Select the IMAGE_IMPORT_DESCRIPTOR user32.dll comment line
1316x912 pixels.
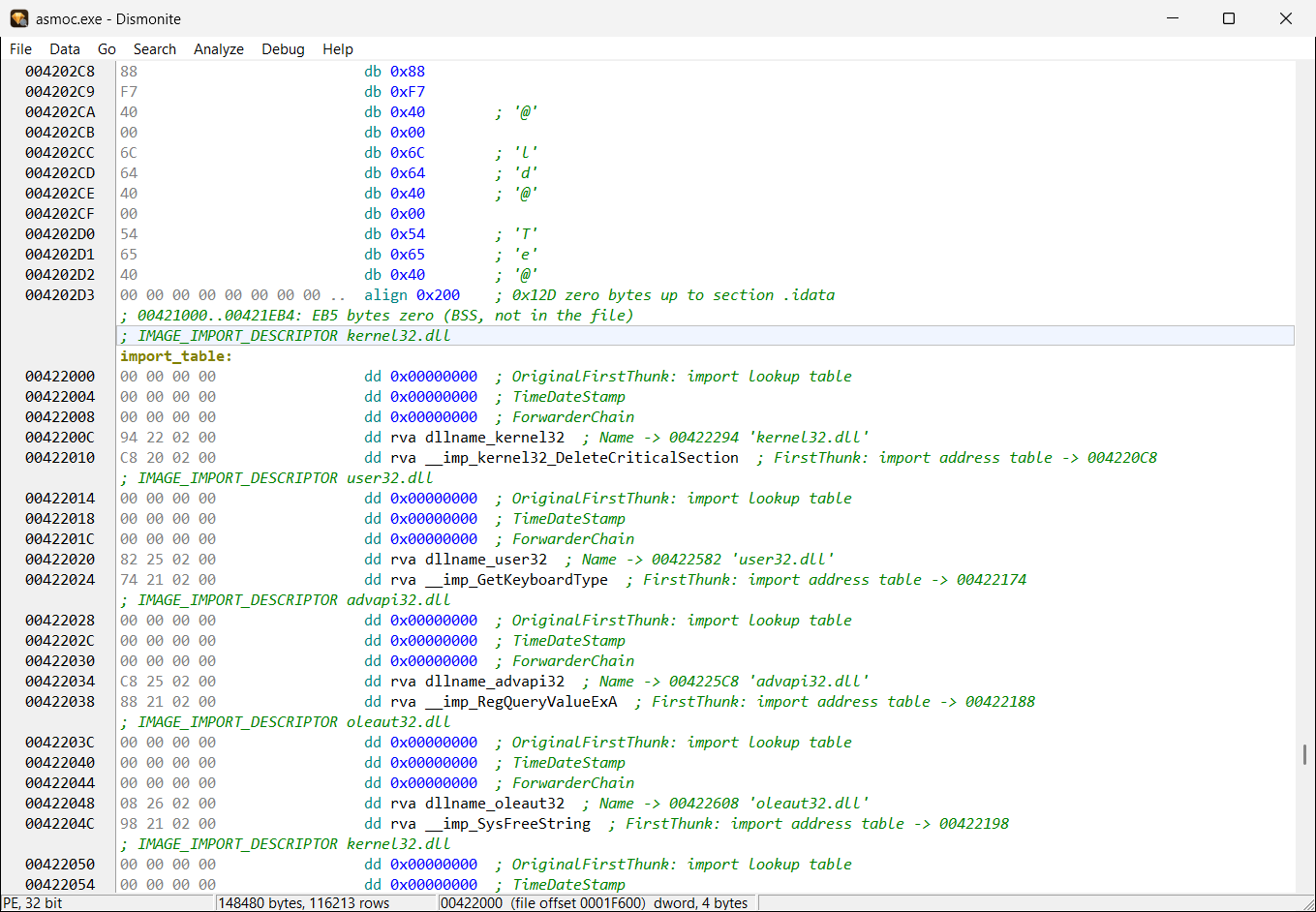click(276, 478)
